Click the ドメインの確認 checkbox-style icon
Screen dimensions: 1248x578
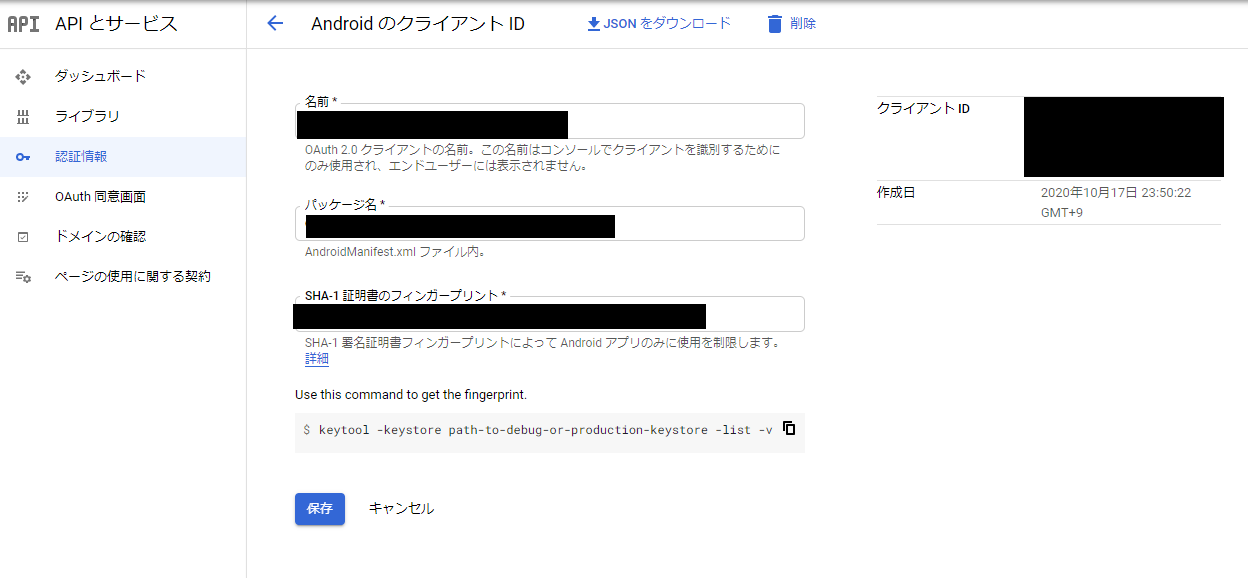(x=23, y=237)
